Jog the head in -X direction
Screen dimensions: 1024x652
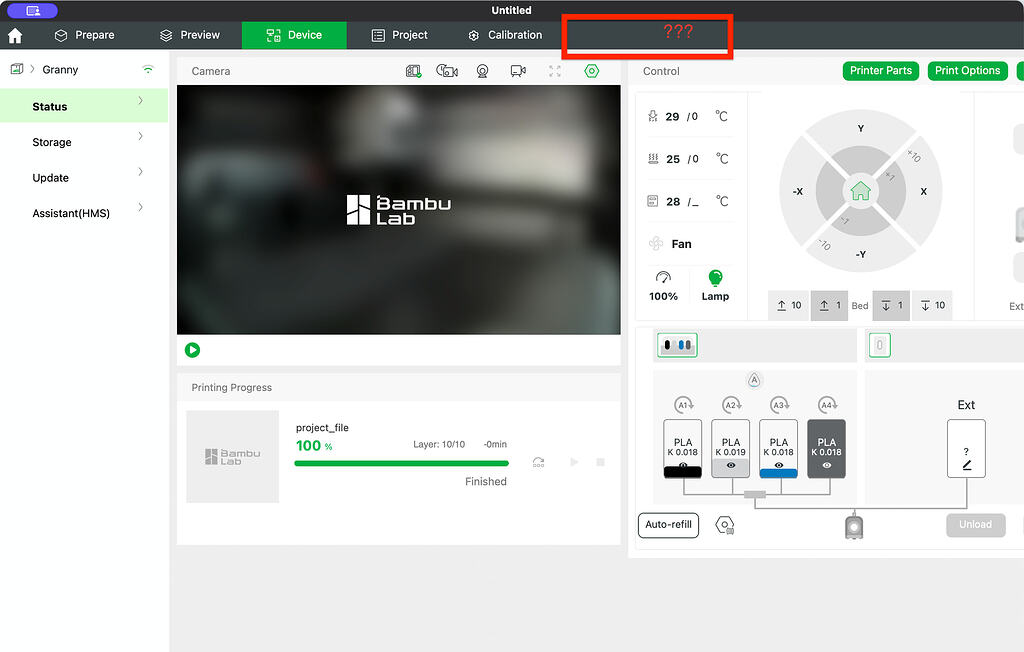coord(797,191)
